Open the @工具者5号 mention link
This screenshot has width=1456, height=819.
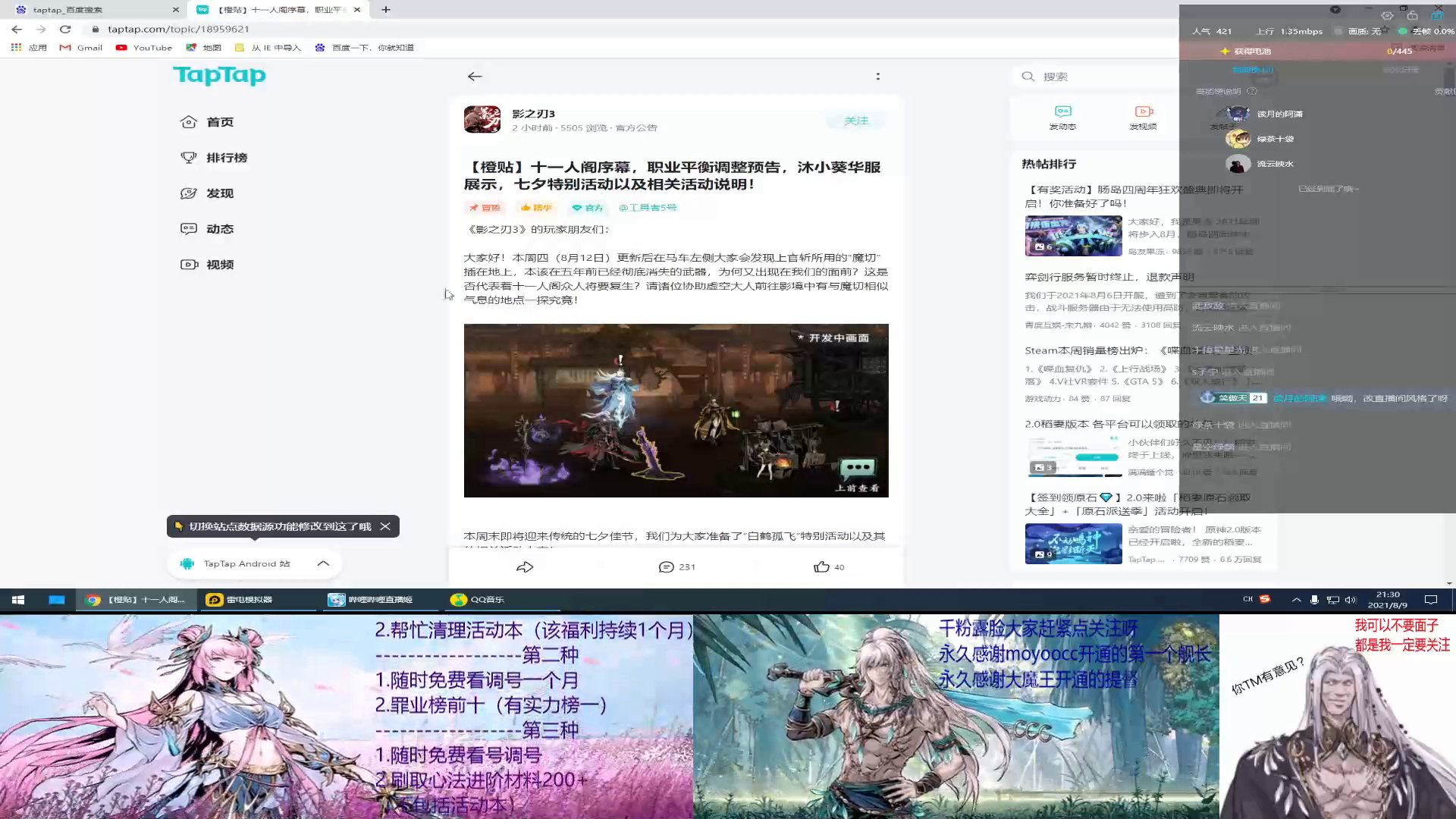(x=648, y=207)
